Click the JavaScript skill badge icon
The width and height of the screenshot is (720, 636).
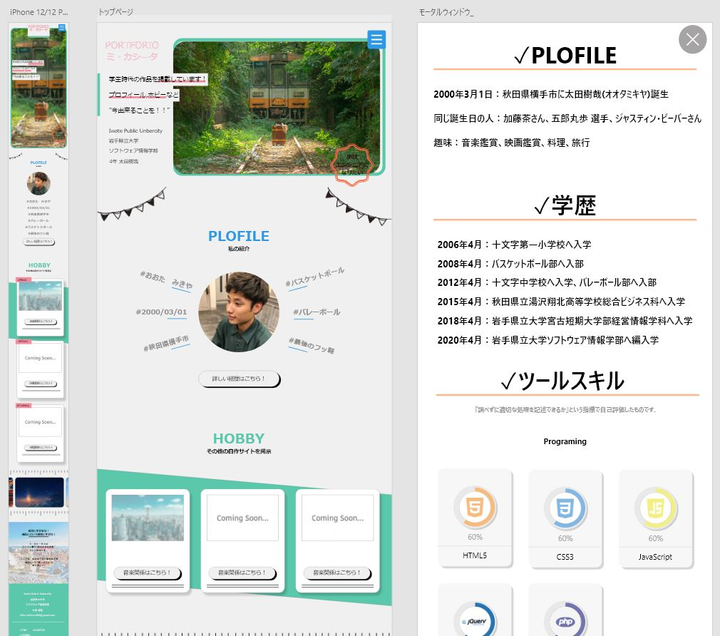(x=655, y=509)
